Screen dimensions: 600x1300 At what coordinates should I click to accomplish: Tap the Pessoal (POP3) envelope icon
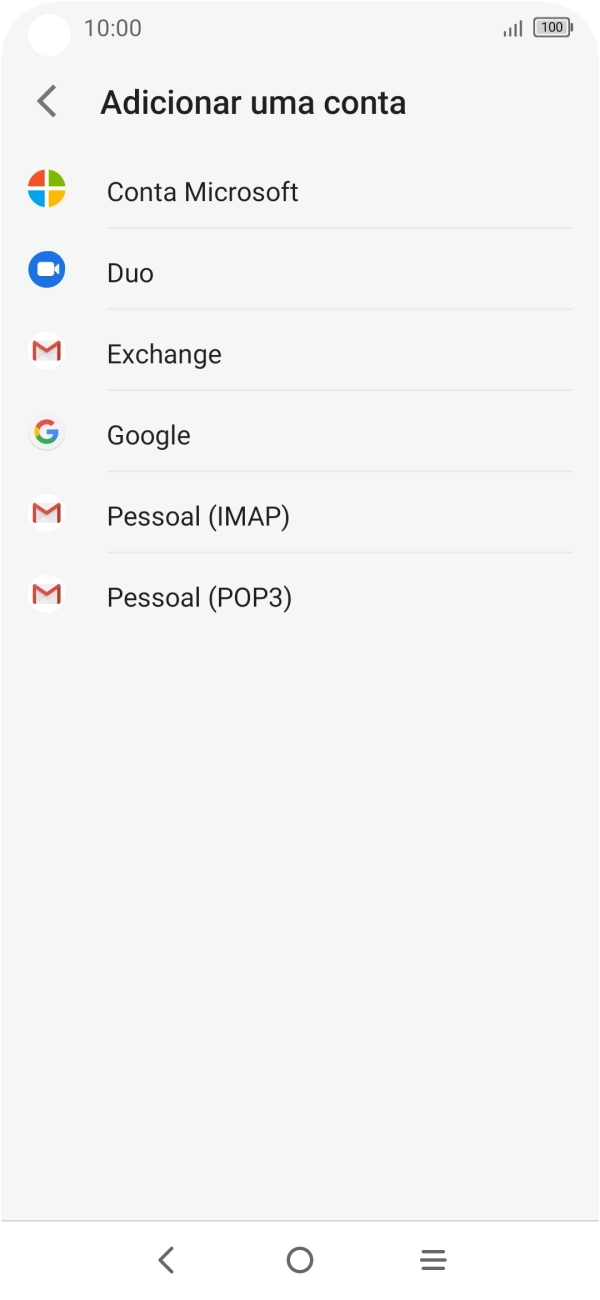(x=46, y=595)
